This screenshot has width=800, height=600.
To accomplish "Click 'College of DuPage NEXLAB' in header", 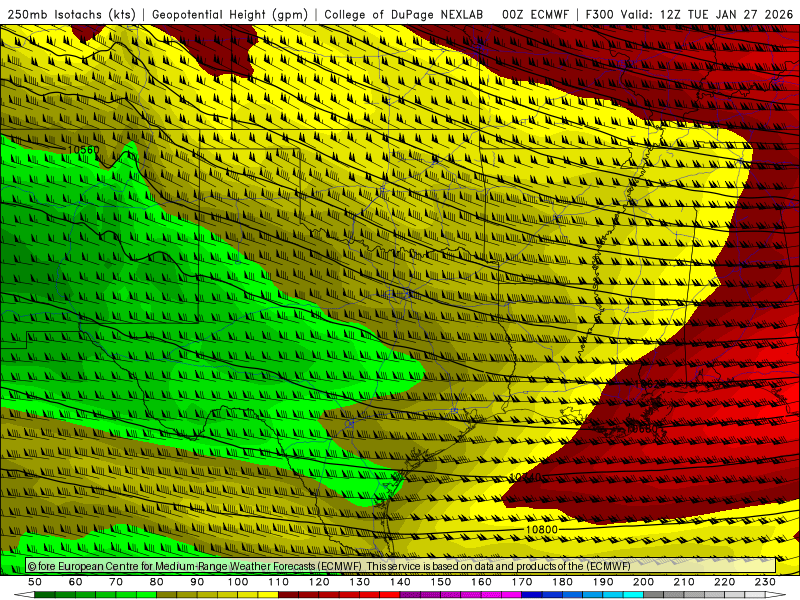I will [404, 14].
